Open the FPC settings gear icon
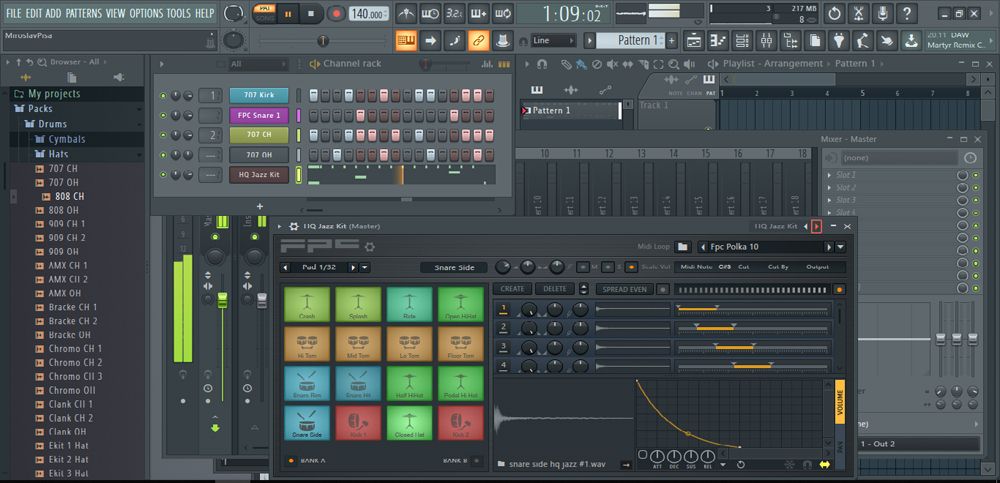 tap(369, 247)
